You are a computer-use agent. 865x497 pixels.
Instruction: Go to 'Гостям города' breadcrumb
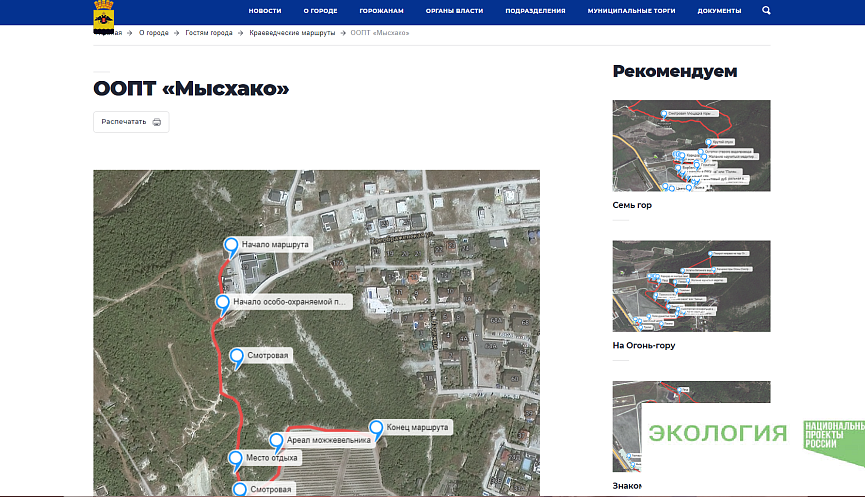pos(208,33)
